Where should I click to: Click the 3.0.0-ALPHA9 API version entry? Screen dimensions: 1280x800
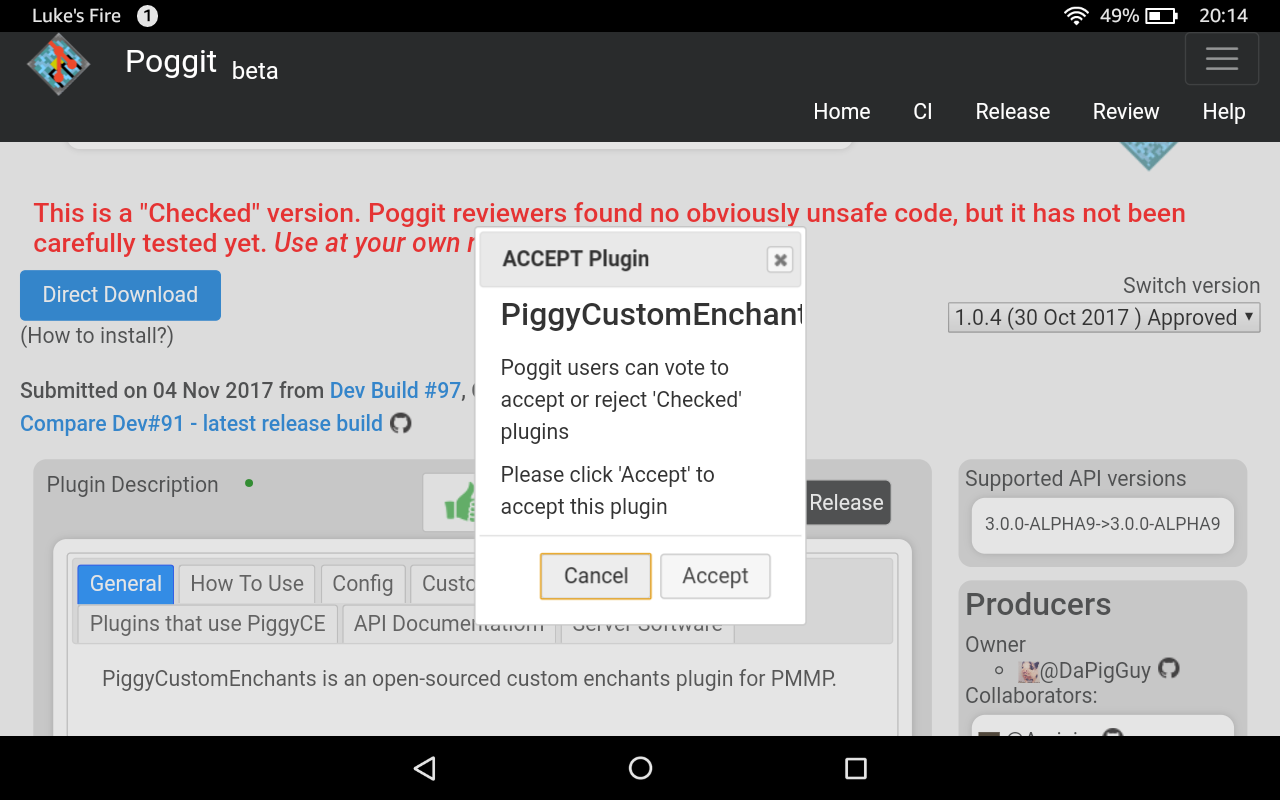pyautogui.click(x=1102, y=524)
